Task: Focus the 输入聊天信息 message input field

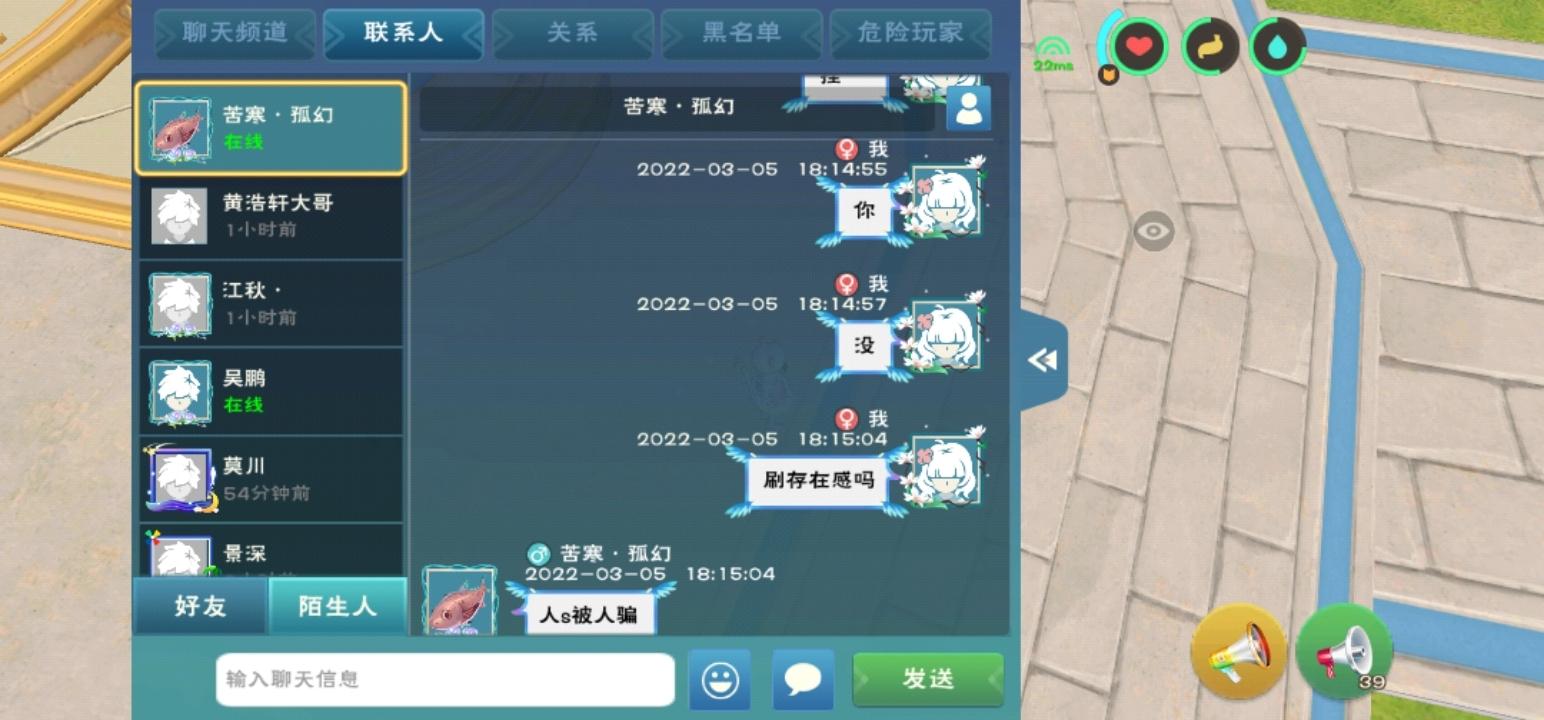Action: tap(445, 680)
